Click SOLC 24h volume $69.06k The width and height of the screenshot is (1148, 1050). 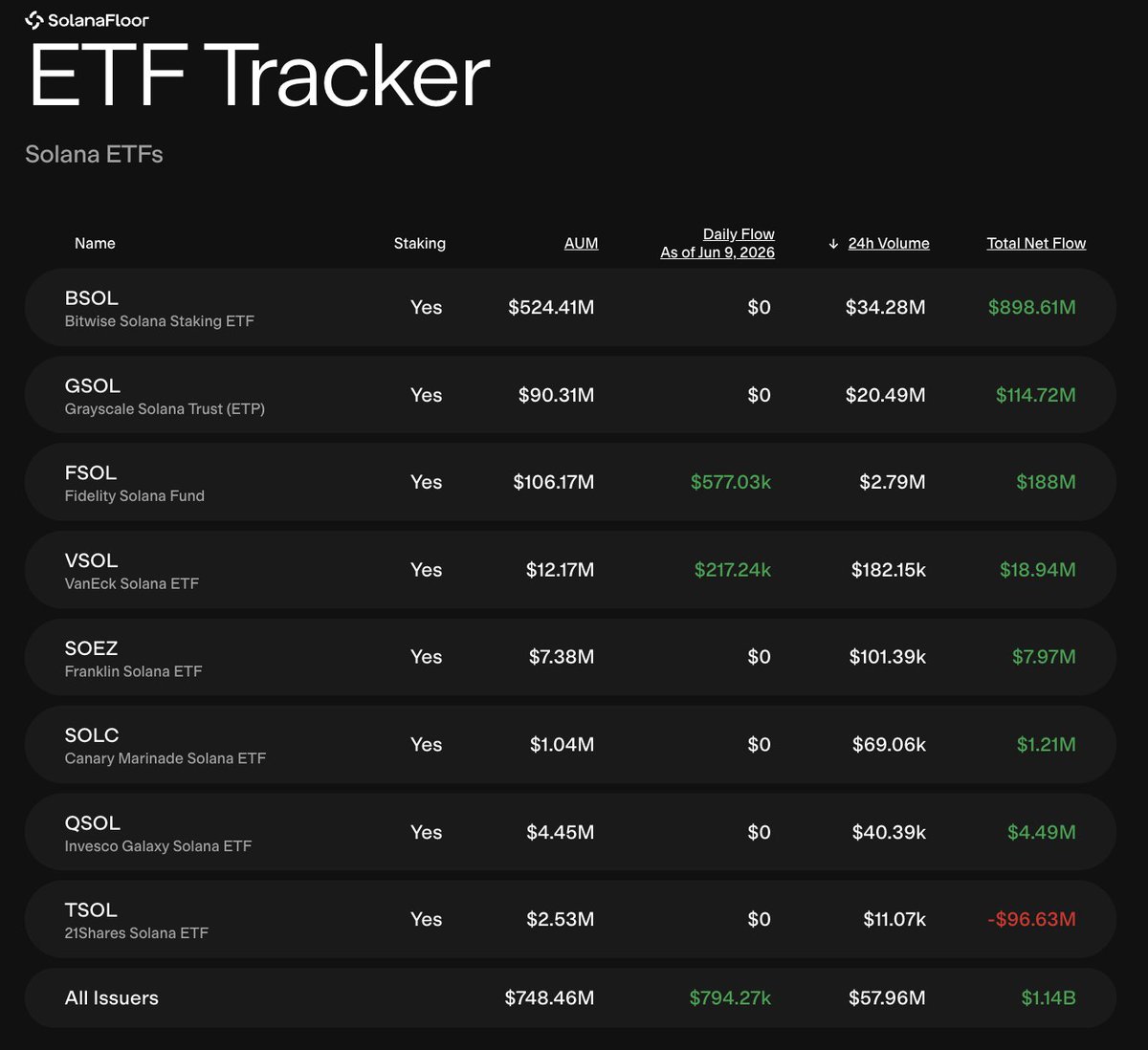click(890, 745)
